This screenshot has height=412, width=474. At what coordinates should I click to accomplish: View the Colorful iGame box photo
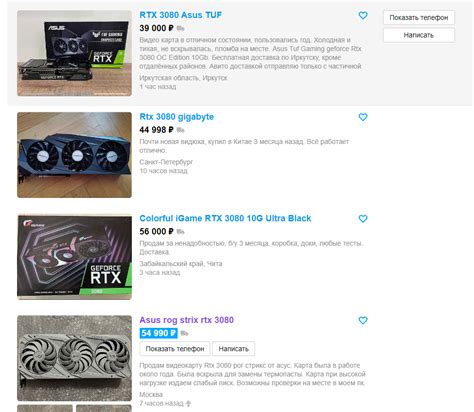click(74, 257)
